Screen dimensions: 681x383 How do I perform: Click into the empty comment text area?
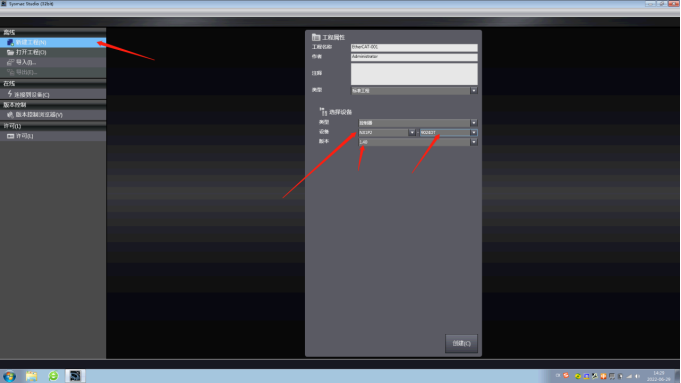tap(414, 74)
